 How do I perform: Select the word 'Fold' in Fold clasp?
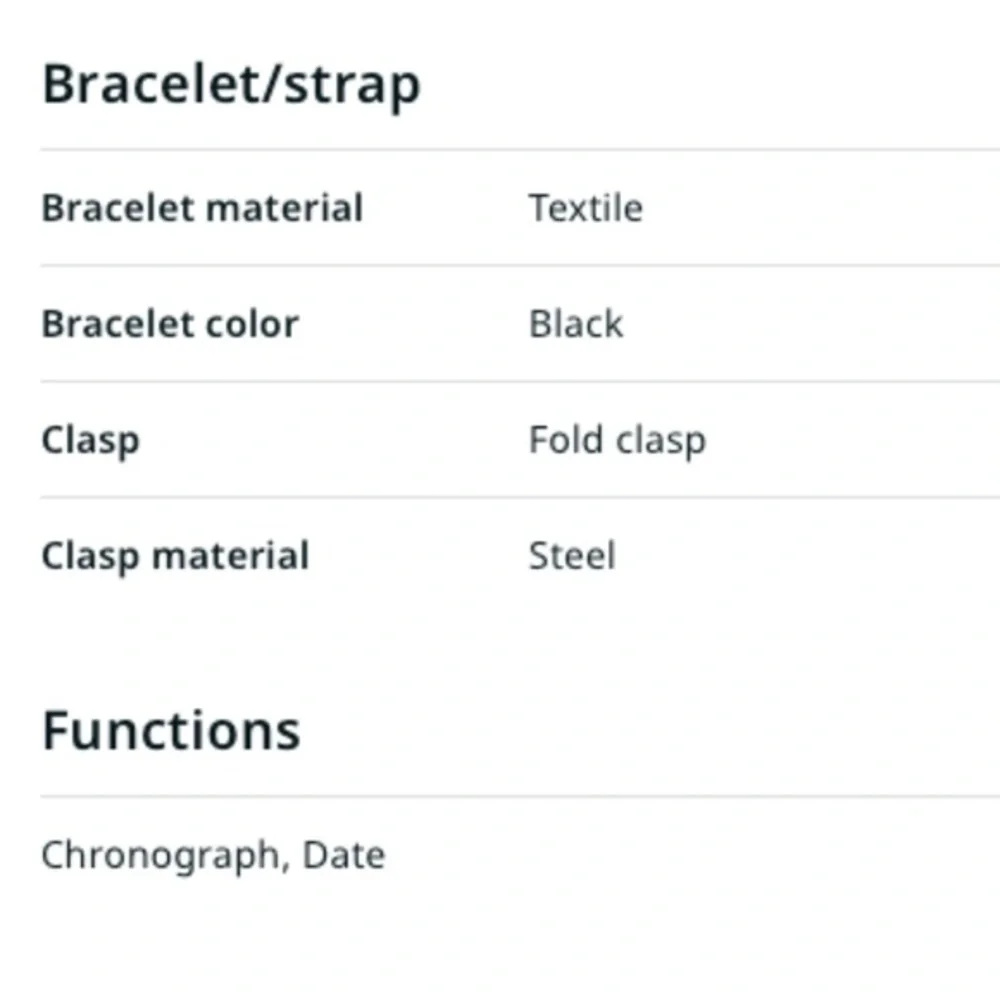[566, 439]
